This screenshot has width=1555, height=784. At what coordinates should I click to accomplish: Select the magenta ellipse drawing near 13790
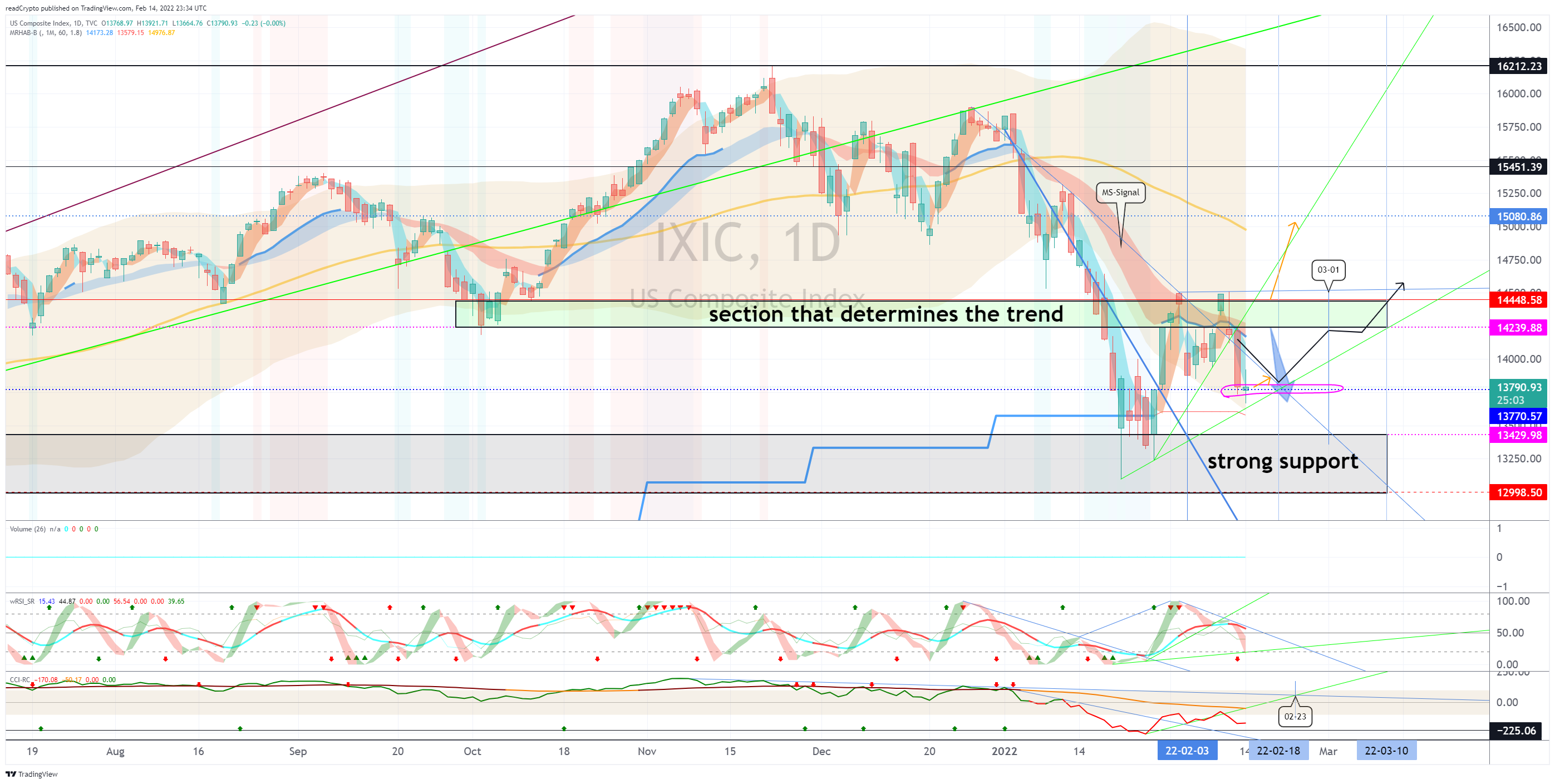1282,390
